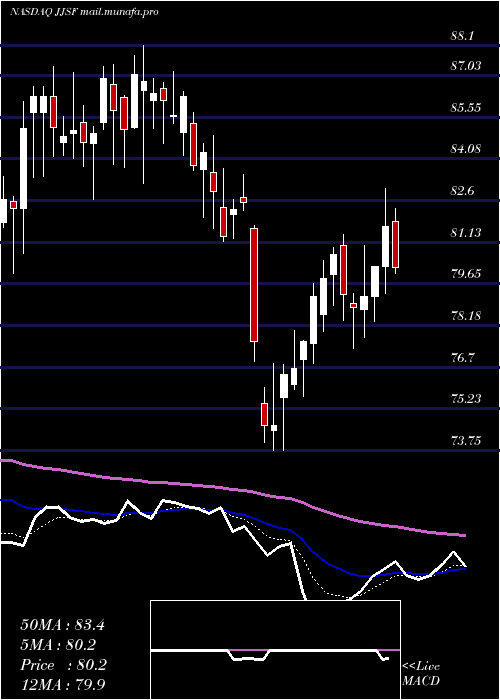
Task: Click the 79.65 price axis label
Action: (466, 274)
